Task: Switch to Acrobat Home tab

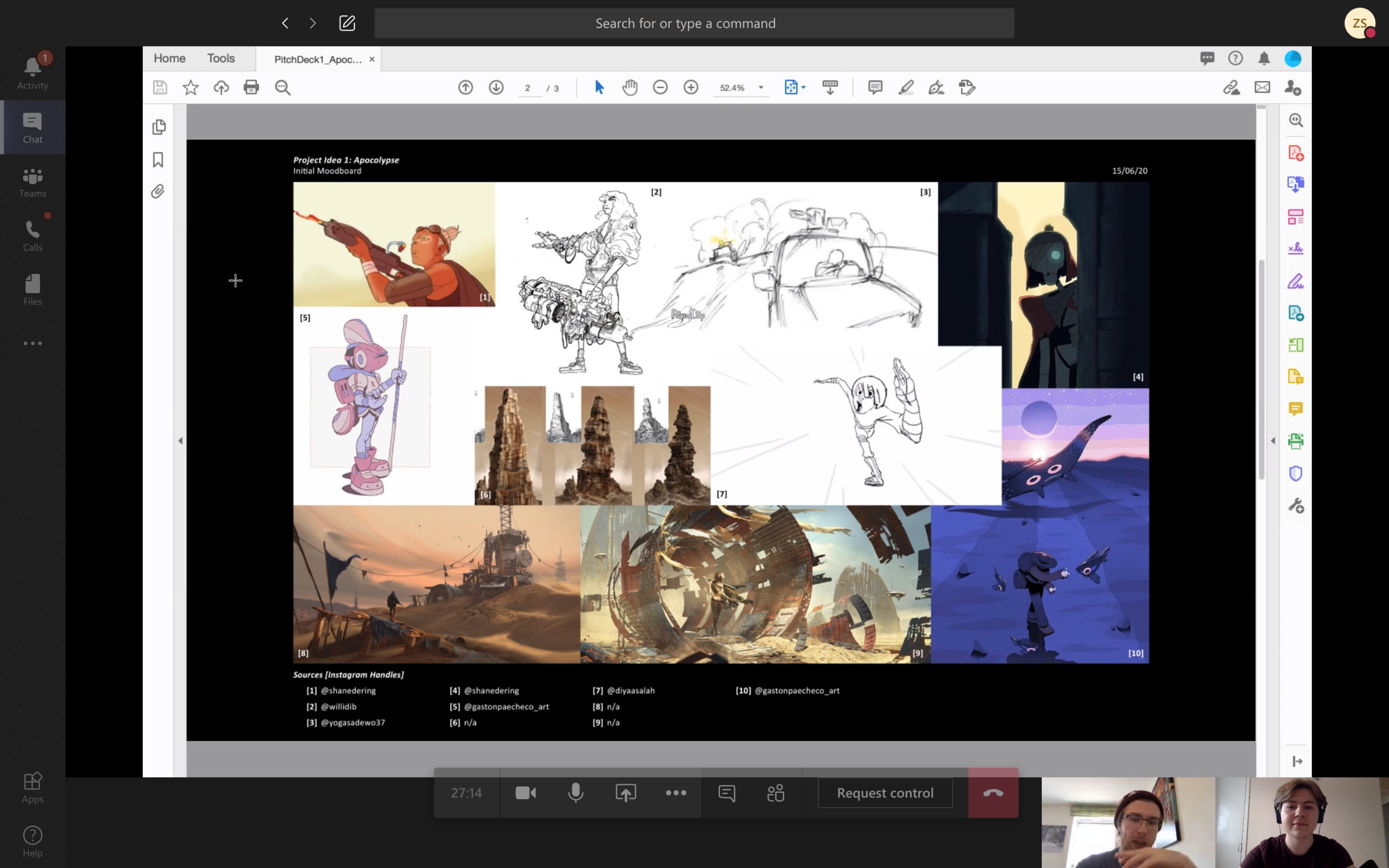Action: pyautogui.click(x=169, y=58)
